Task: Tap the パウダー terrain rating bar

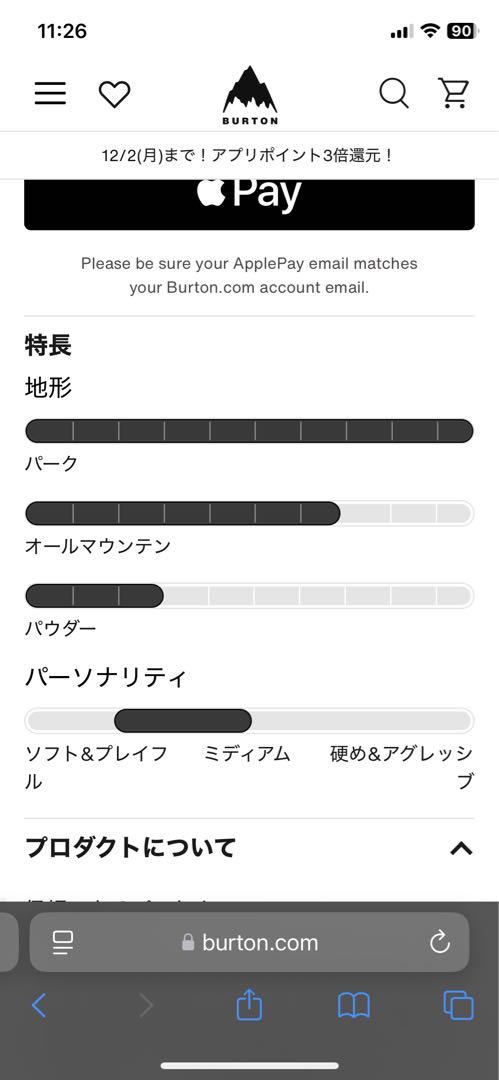Action: click(x=250, y=596)
